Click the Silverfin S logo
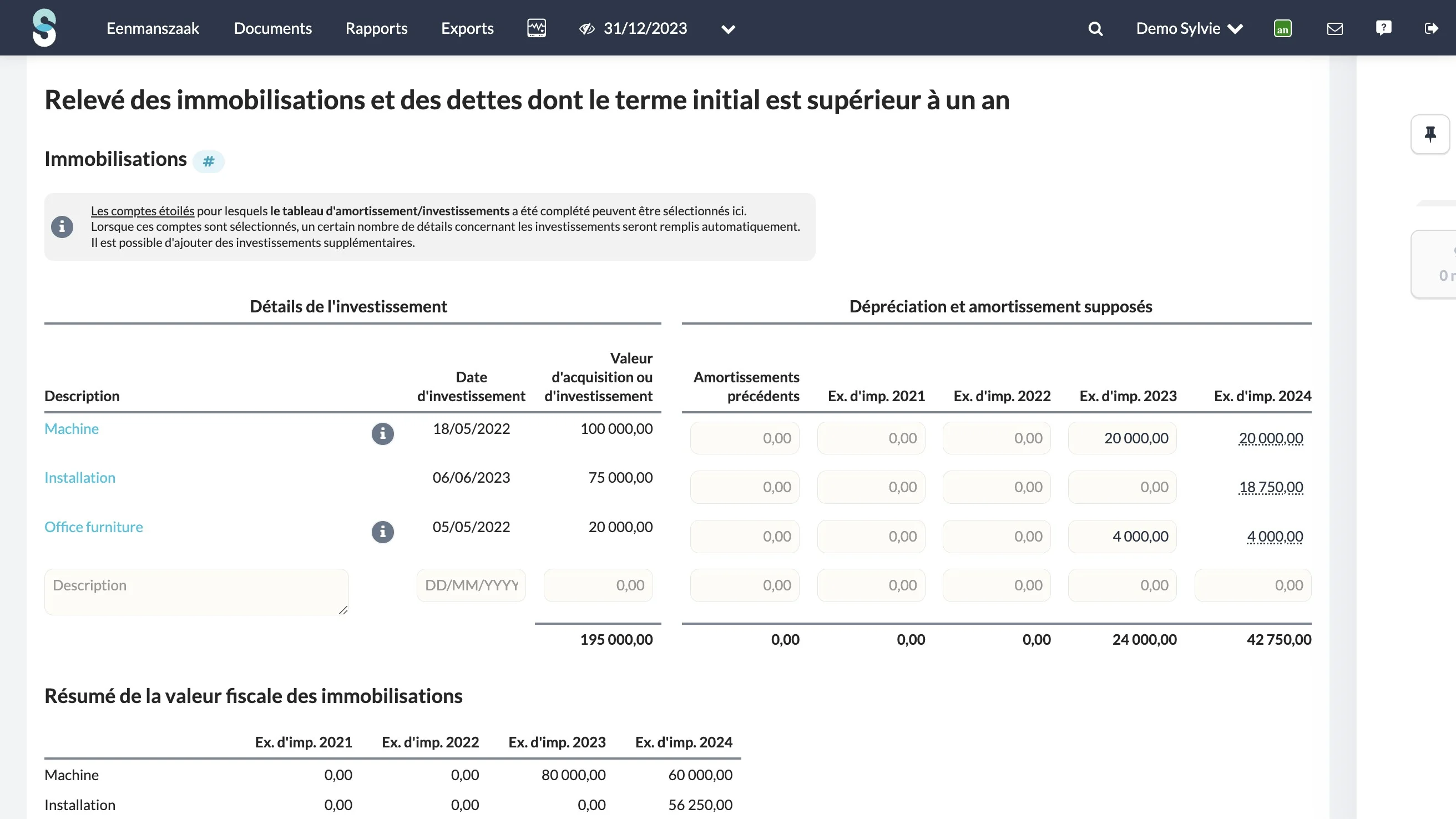 44,28
